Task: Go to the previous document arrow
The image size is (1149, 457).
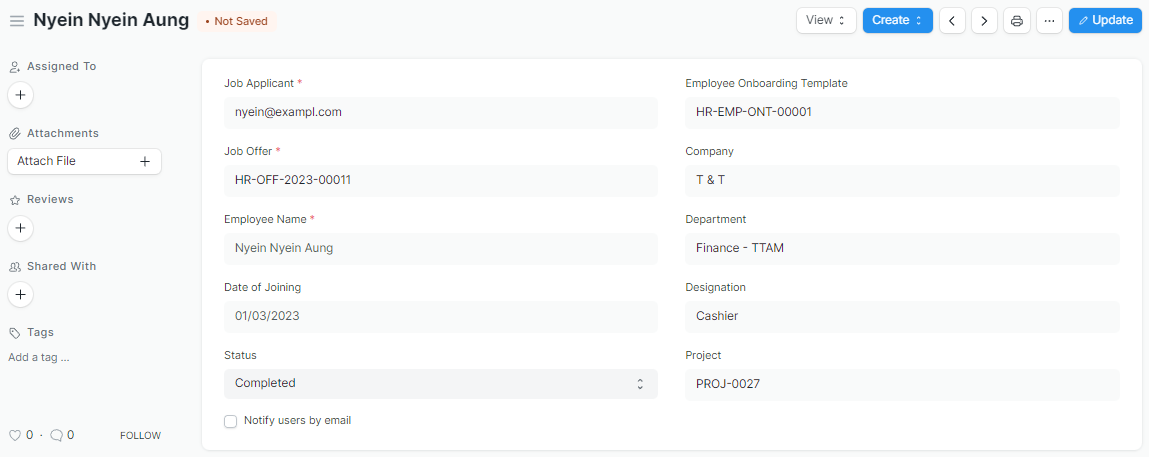Action: pos(952,21)
